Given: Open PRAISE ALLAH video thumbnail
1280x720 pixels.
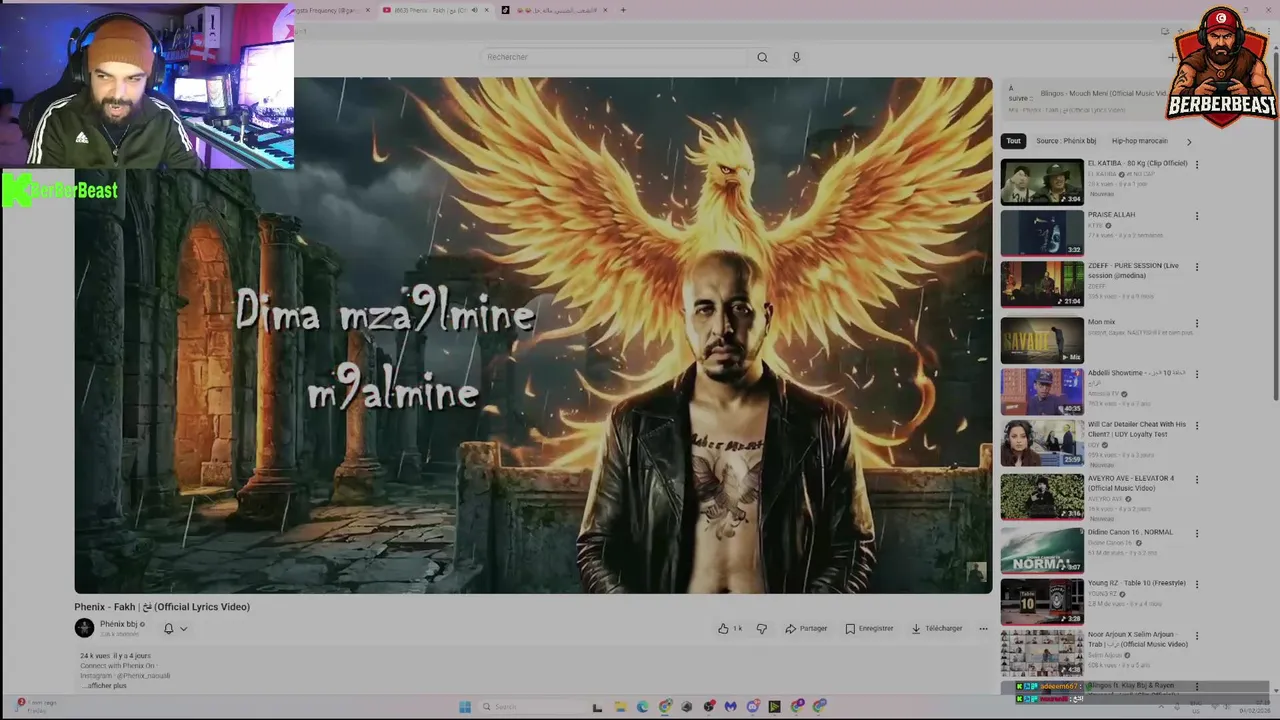Looking at the screenshot, I should pos(1042,233).
